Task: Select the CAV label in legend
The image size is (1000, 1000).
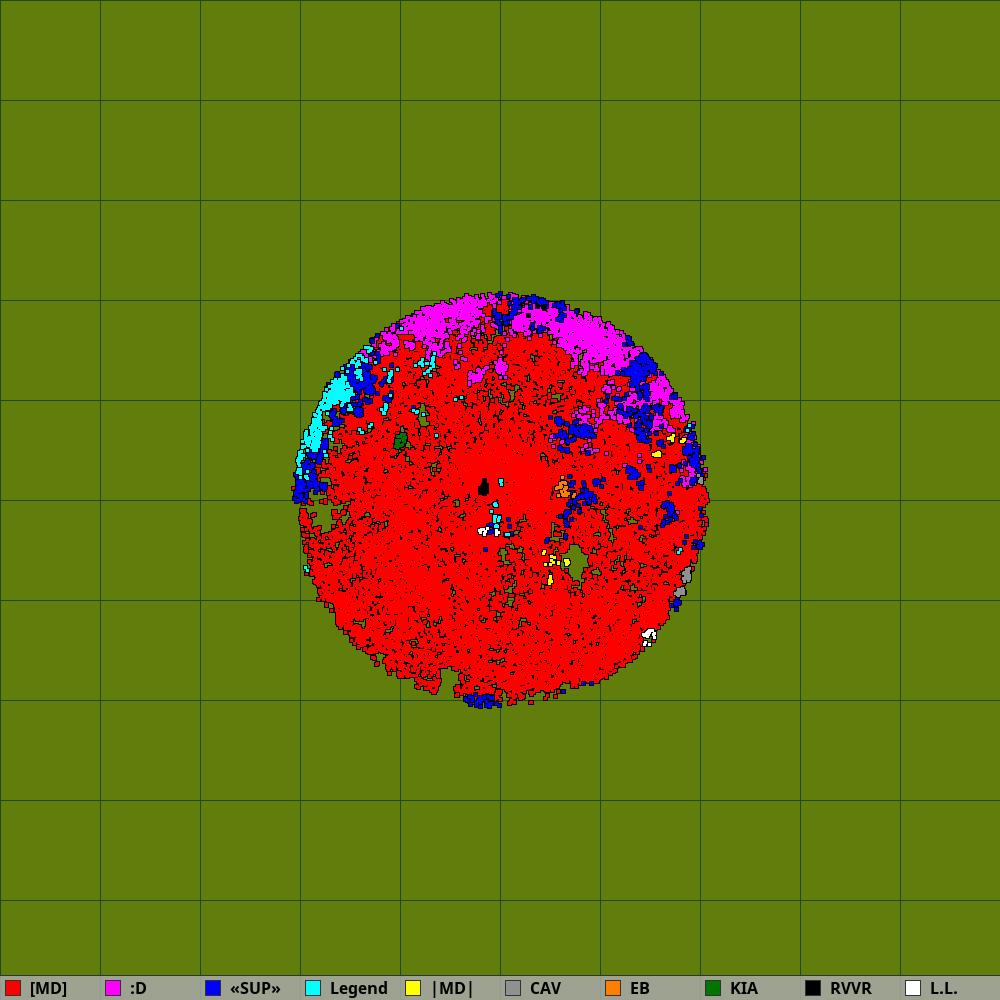Action: coord(545,988)
